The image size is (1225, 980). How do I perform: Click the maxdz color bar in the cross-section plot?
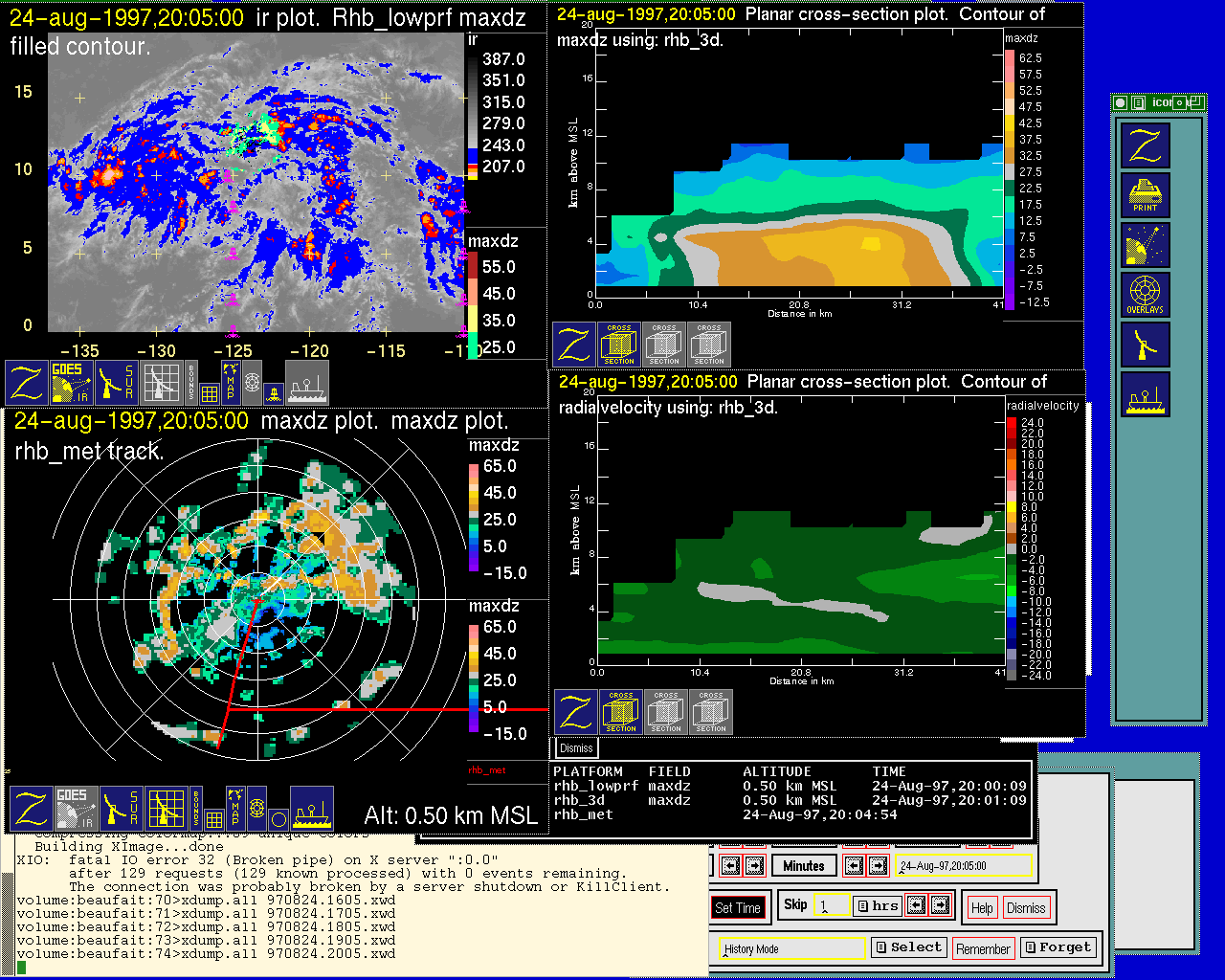[x=1010, y=180]
